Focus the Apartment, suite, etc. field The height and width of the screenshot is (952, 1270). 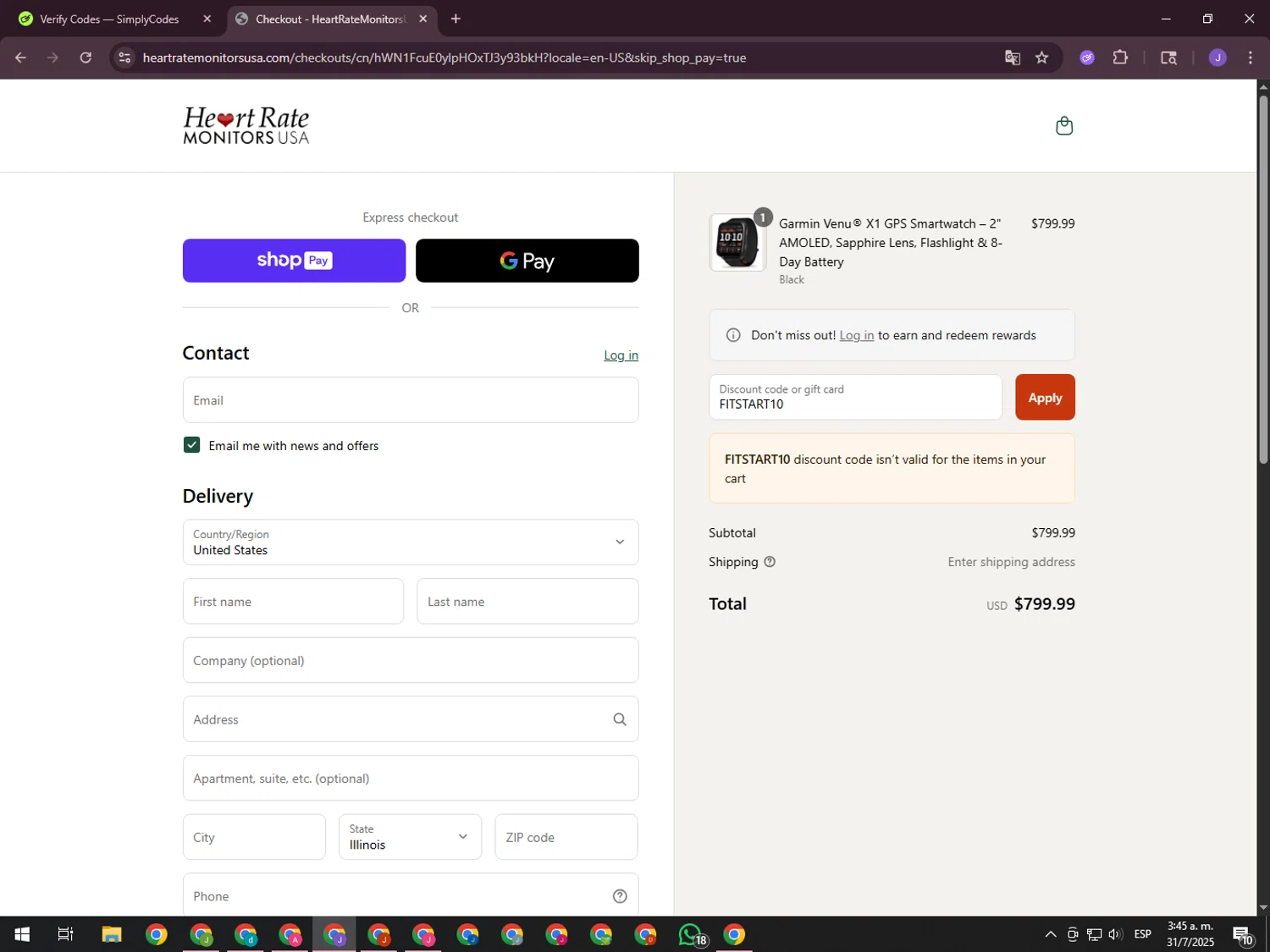coord(411,778)
